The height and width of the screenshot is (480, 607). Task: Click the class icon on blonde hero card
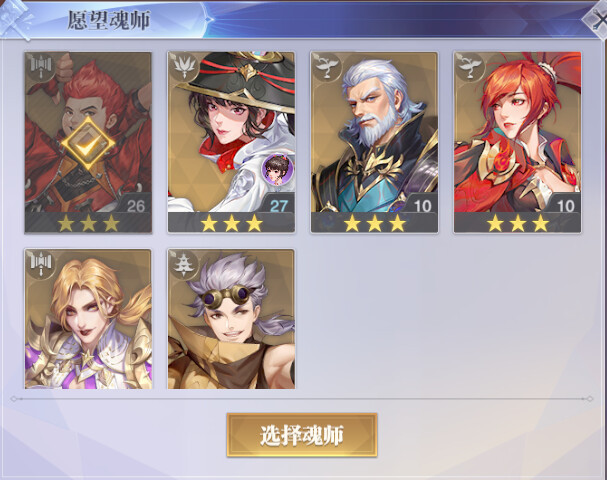click(40, 264)
